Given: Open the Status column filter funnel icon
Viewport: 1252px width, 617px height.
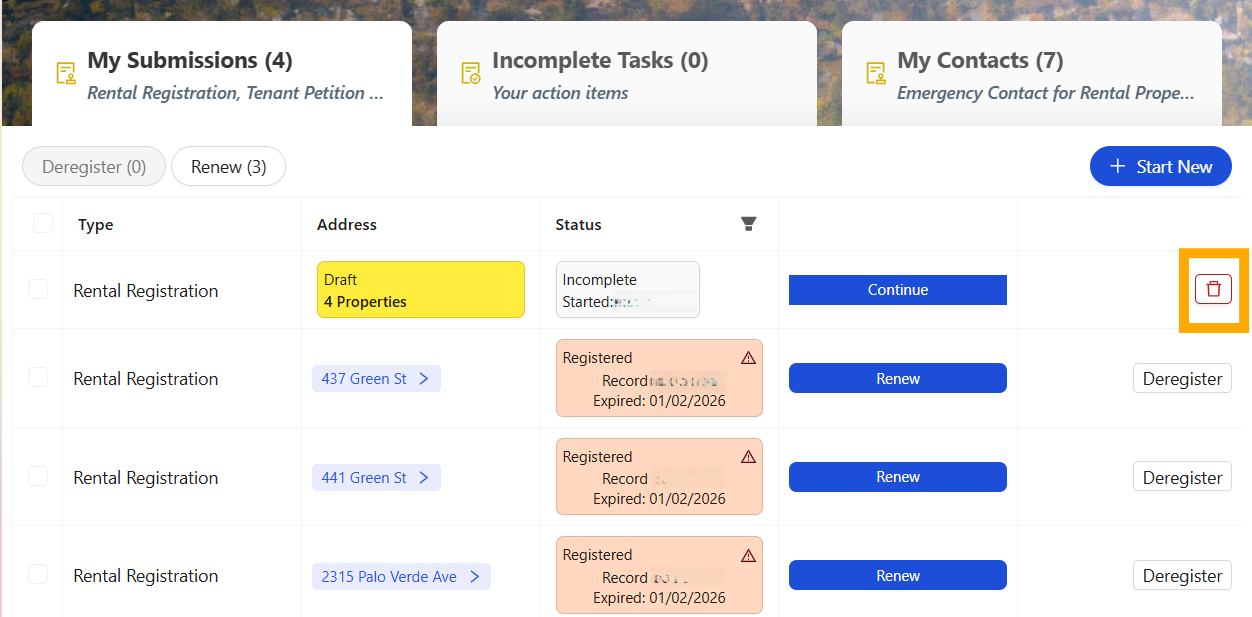Looking at the screenshot, I should tap(748, 224).
